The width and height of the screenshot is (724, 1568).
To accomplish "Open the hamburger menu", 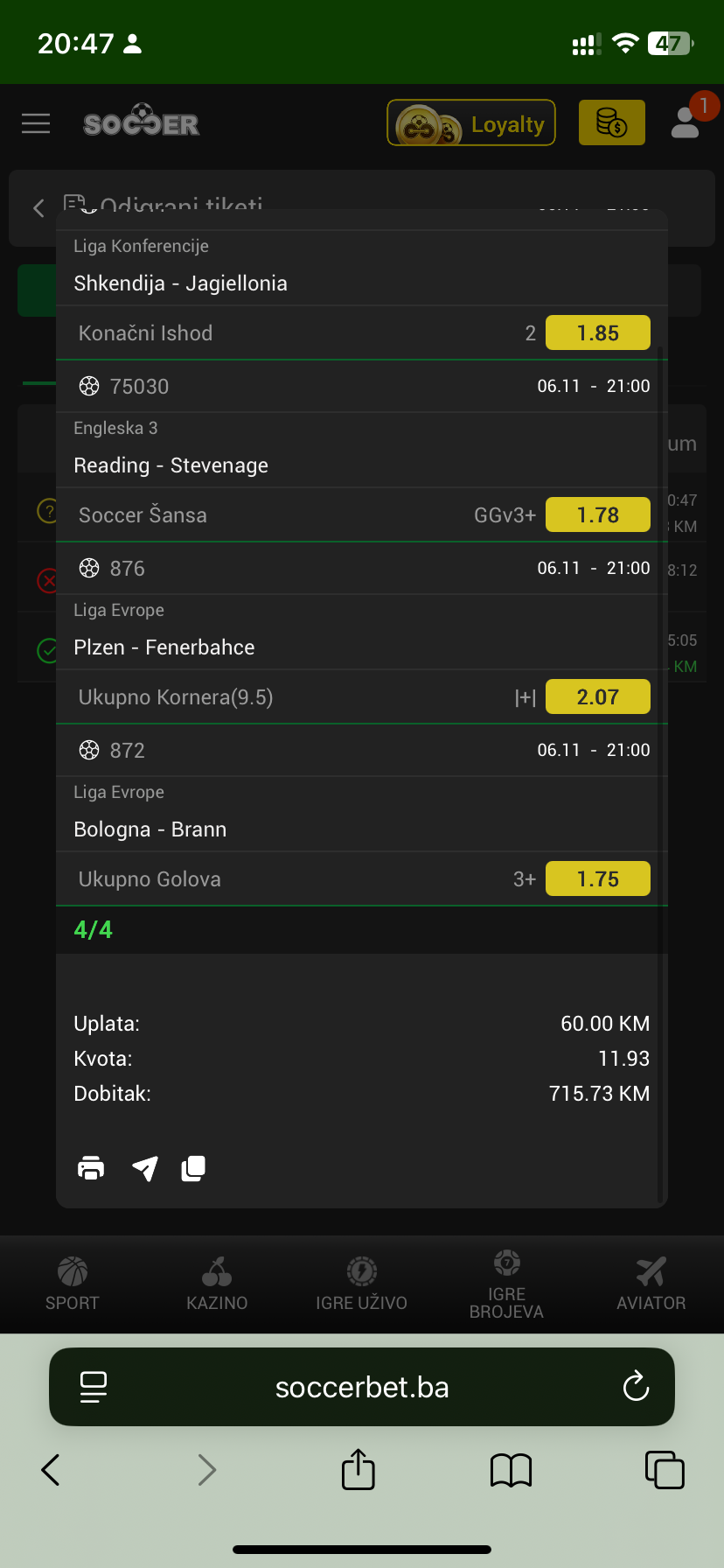I will tap(36, 123).
